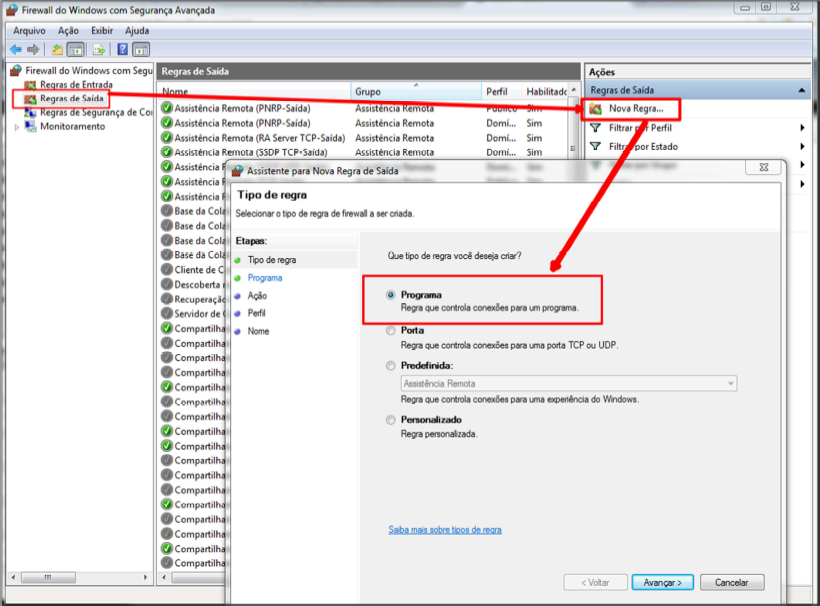Viewport: 820px width, 606px height.
Task: Open Help via the blue question-mark icon
Action: coord(122,50)
